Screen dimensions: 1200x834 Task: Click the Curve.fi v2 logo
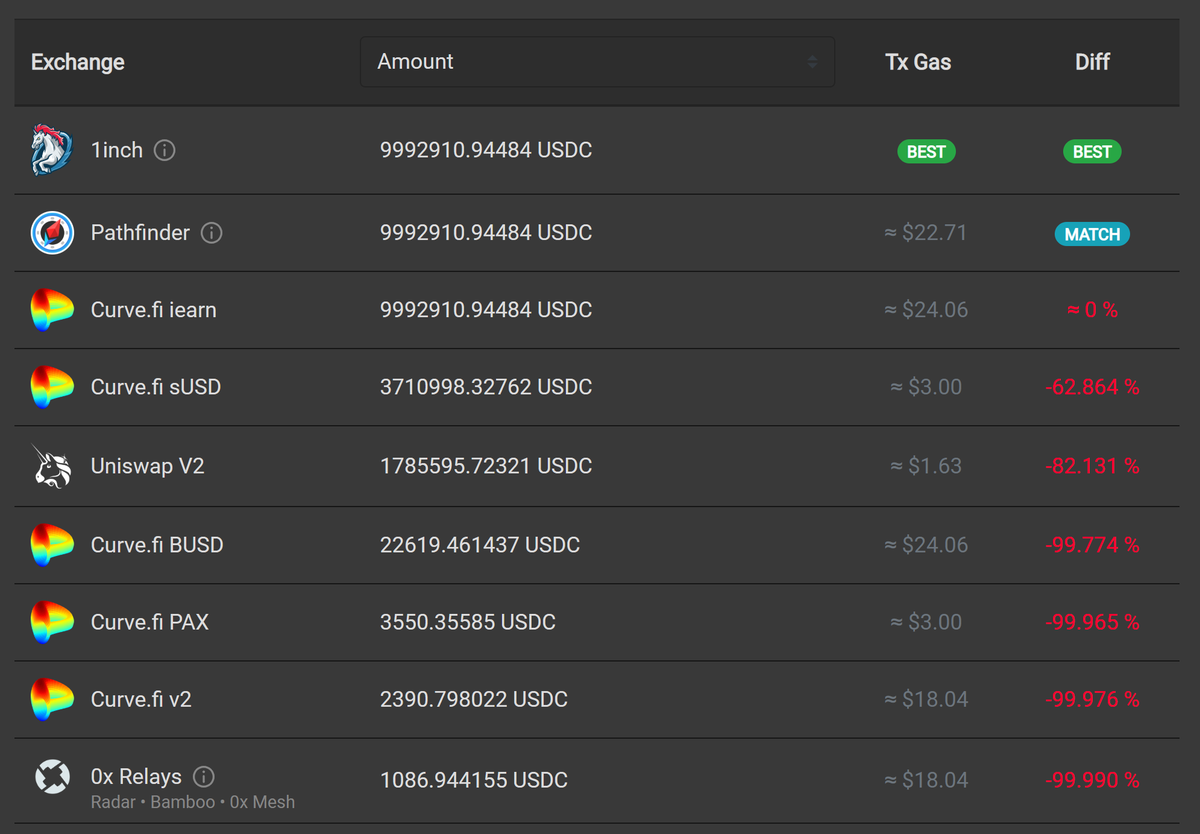[52, 699]
